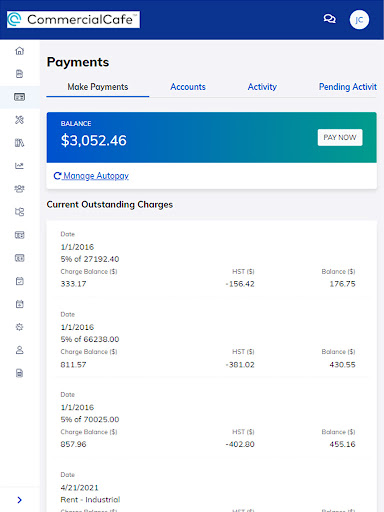Select the payments card icon in sidebar
Image resolution: width=384 pixels, height=512 pixels.
20,97
